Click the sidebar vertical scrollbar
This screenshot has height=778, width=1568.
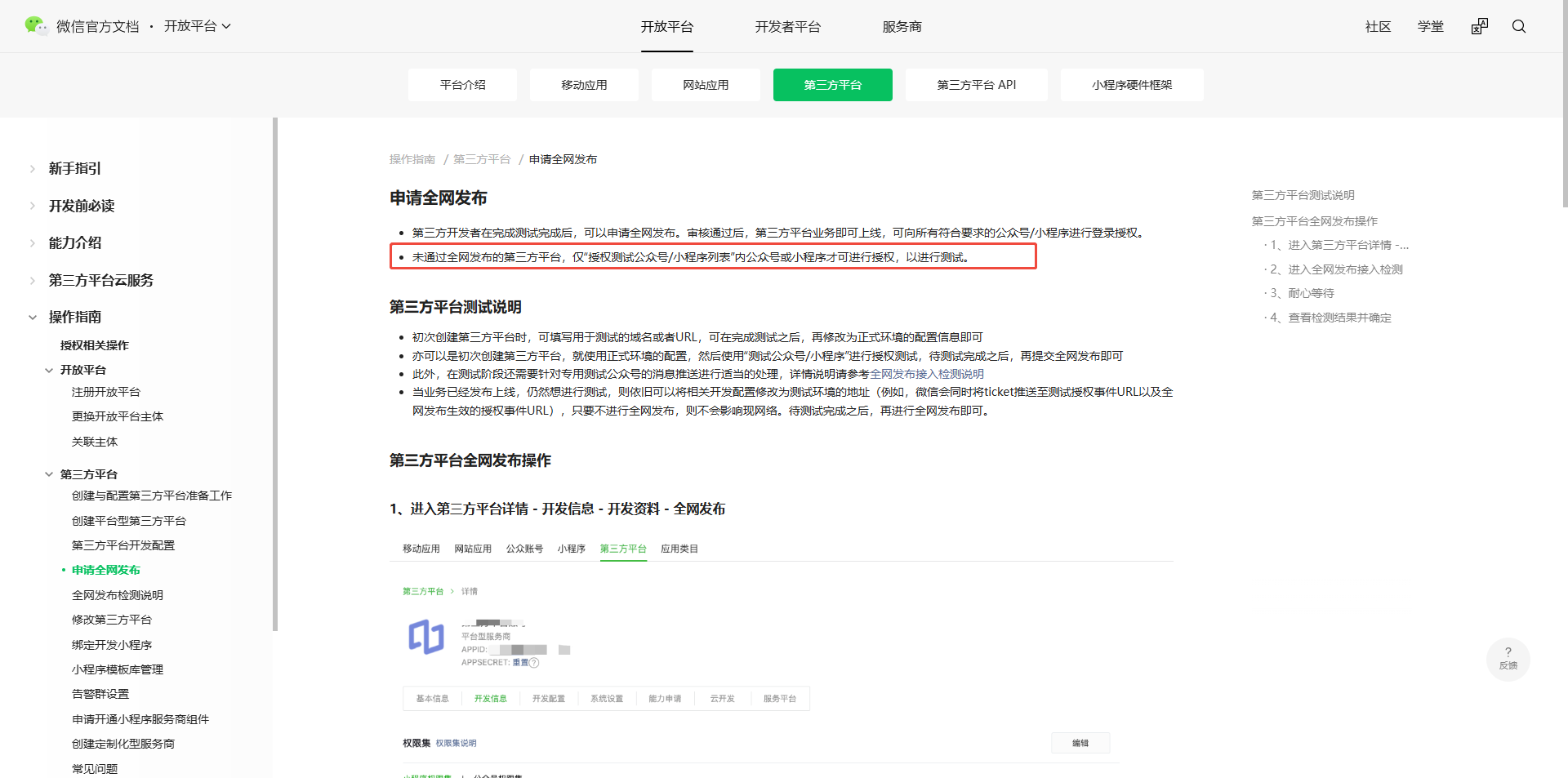click(275, 374)
